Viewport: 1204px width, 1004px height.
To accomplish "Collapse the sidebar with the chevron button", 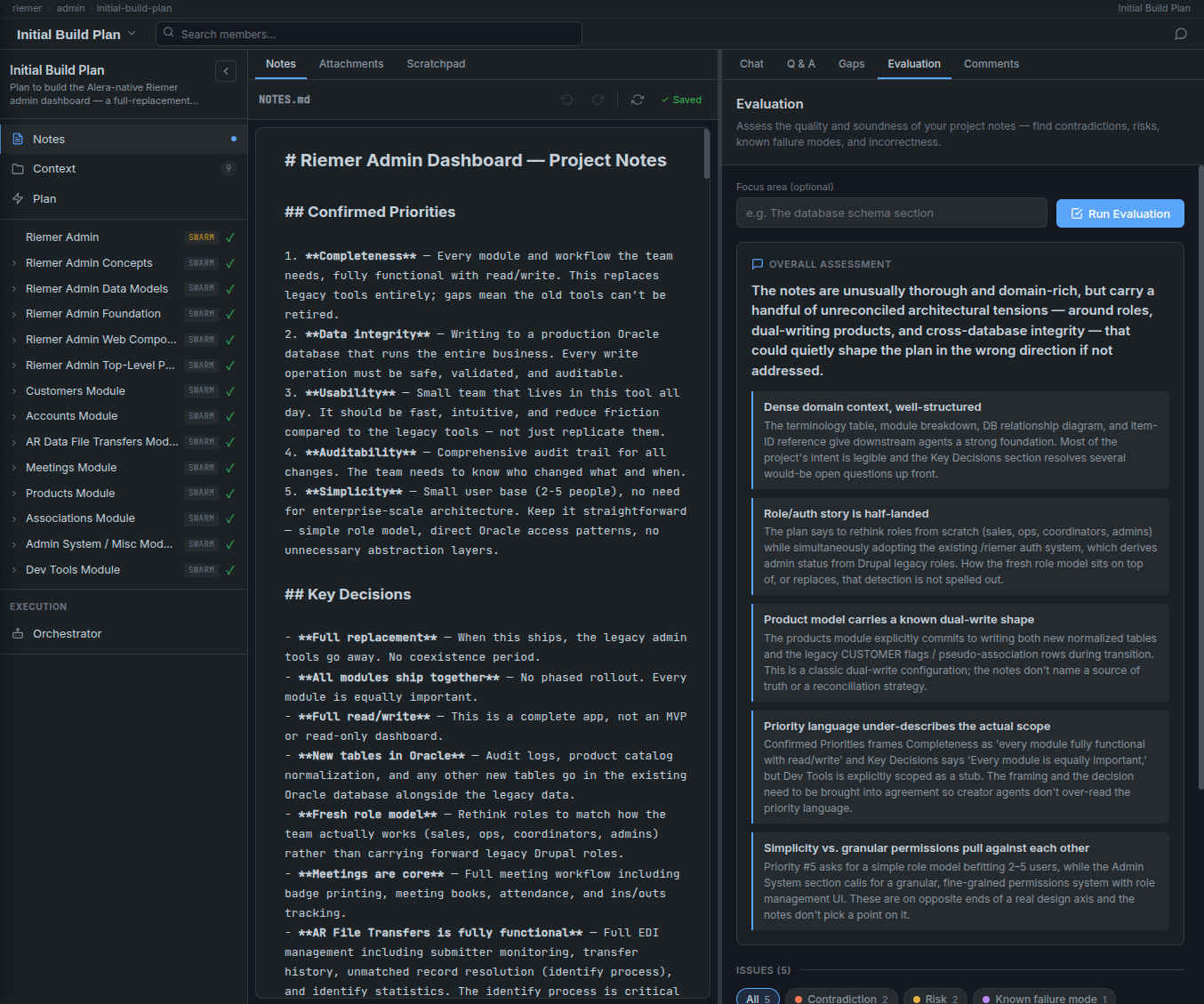I will 226,71.
